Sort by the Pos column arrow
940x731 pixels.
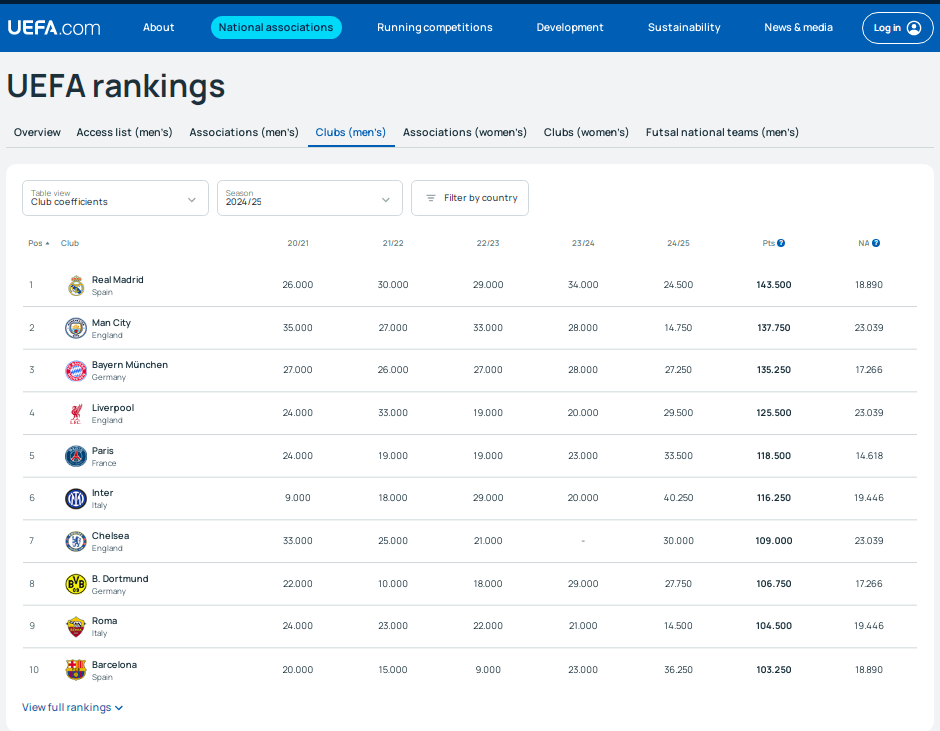(47, 243)
